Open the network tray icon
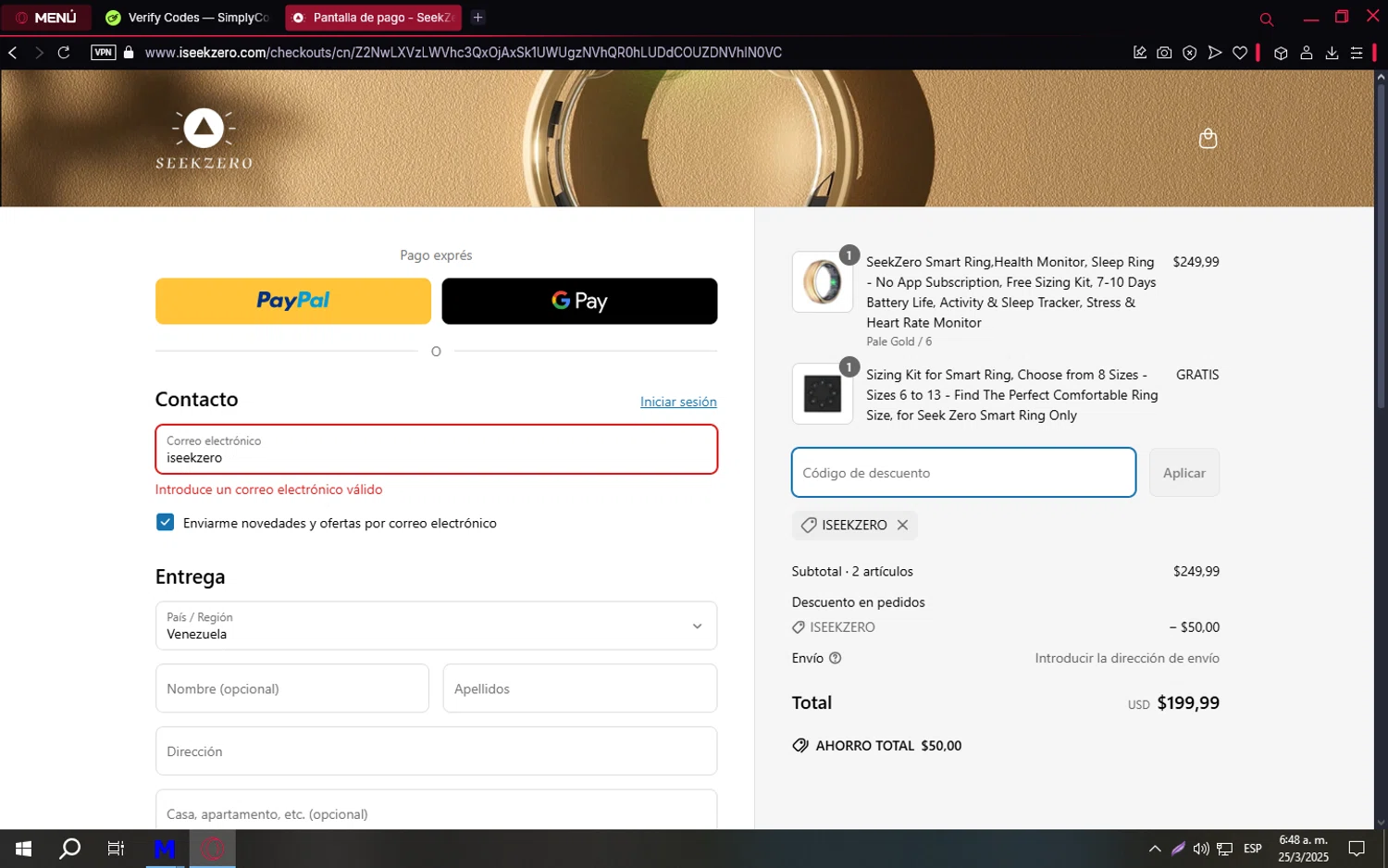 1224,849
